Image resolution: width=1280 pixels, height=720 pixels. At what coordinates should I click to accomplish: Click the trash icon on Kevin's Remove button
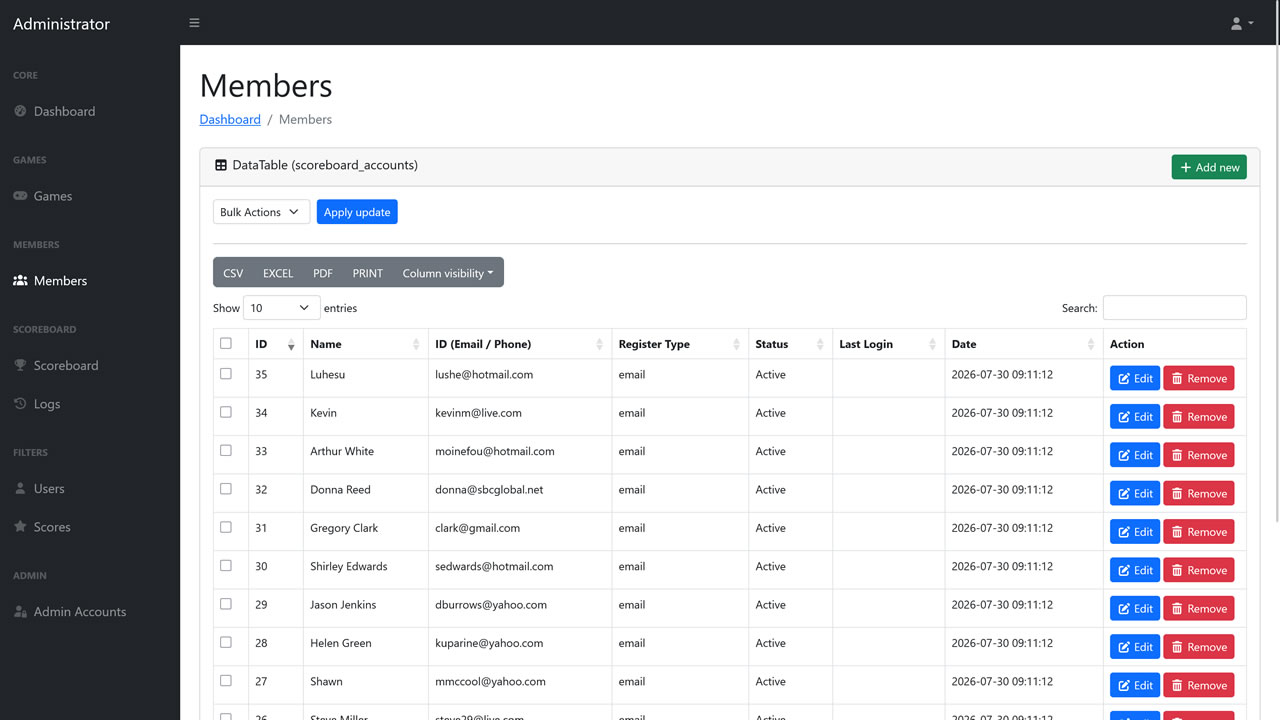point(1177,417)
